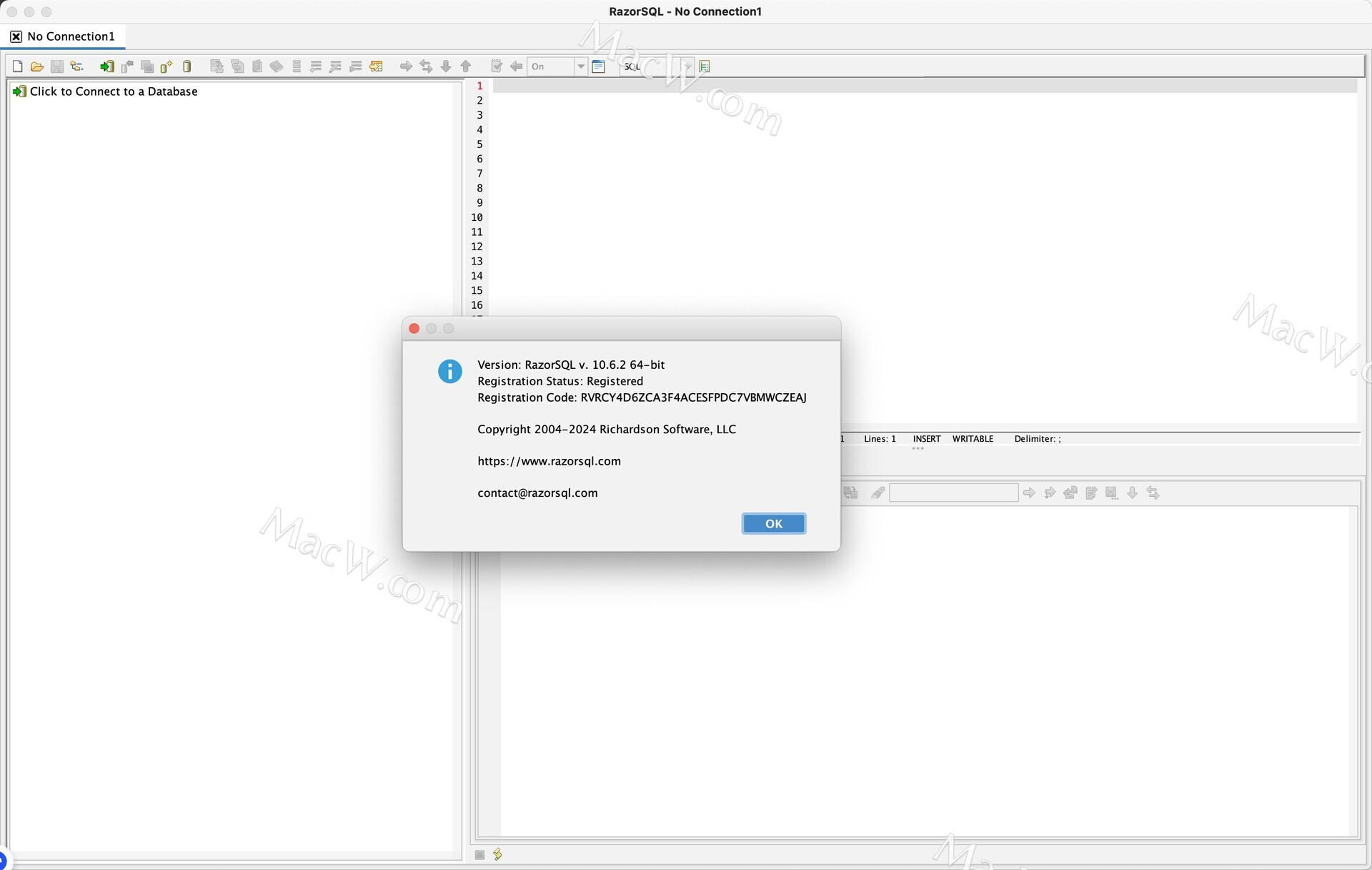Open a file with the folder icon
Image resolution: width=1372 pixels, height=870 pixels.
(x=37, y=66)
